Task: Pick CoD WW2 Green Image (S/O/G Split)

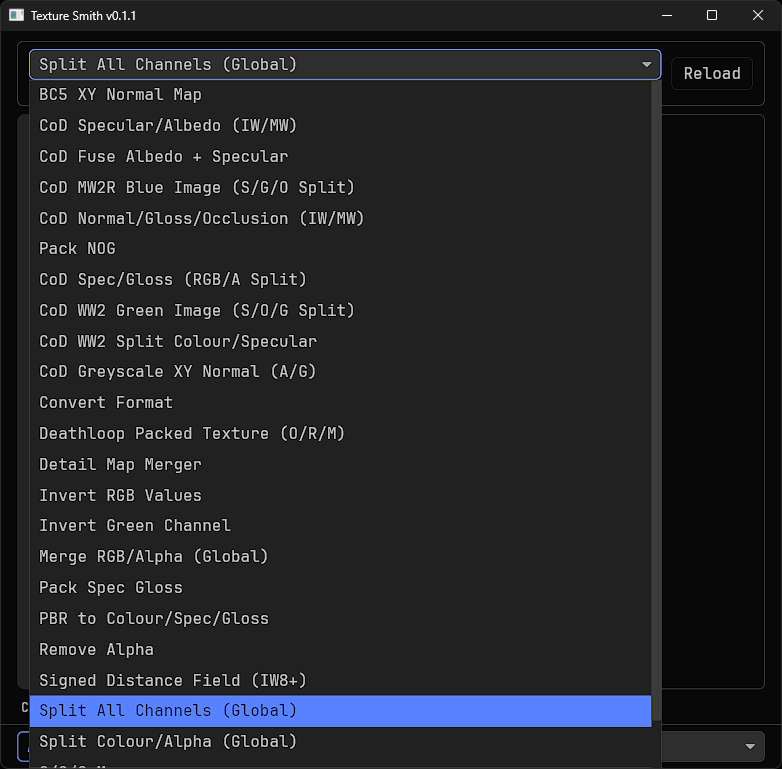Action: tap(341, 311)
